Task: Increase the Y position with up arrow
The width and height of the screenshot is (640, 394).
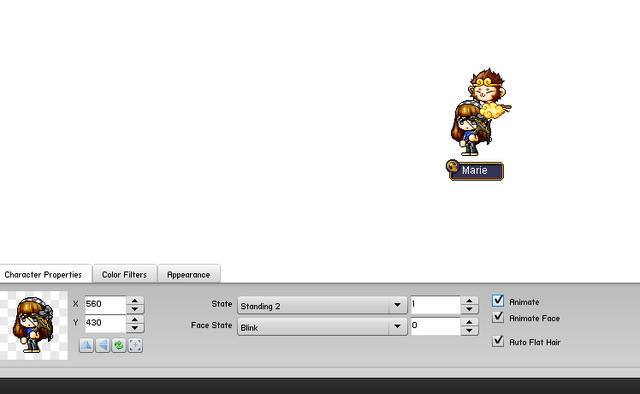Action: tap(135, 319)
